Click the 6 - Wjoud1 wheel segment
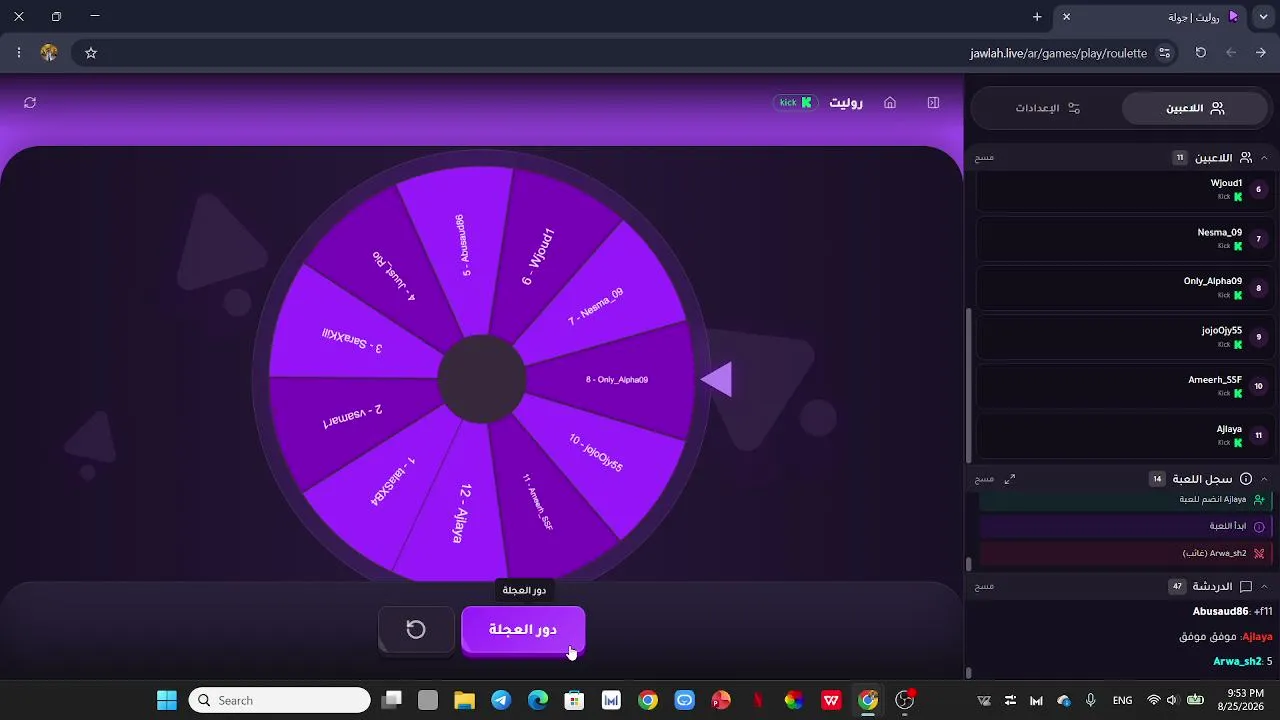This screenshot has height=720, width=1280. tap(538, 257)
